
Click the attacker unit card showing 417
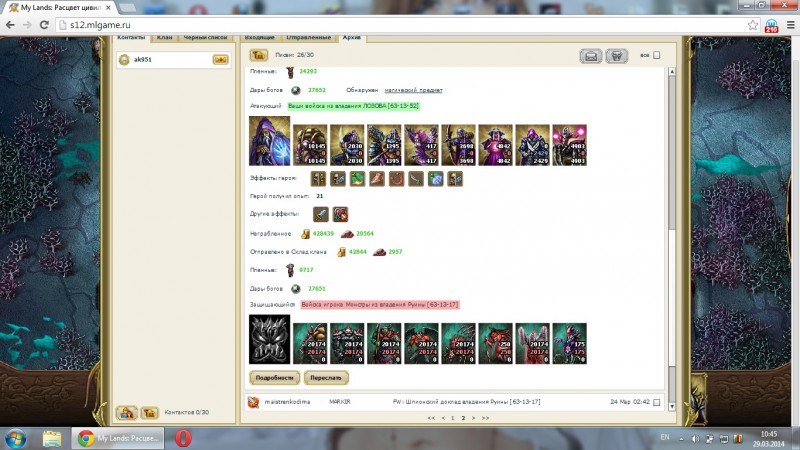(x=421, y=145)
